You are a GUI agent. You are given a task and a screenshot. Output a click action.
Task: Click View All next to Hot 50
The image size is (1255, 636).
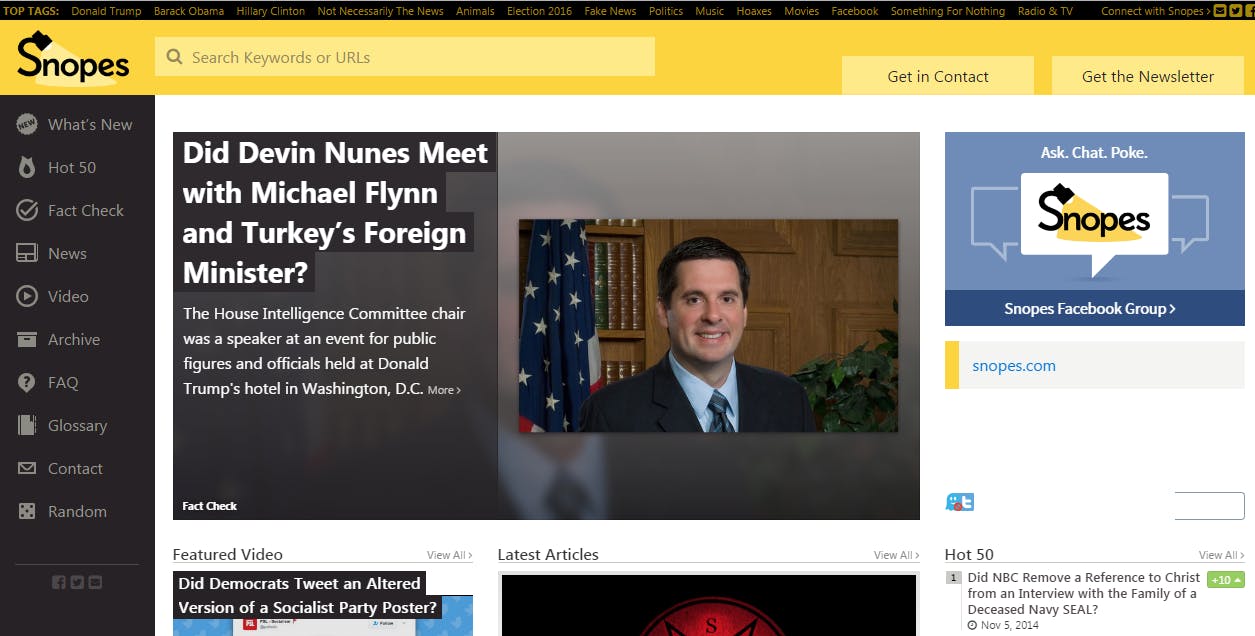click(1221, 555)
